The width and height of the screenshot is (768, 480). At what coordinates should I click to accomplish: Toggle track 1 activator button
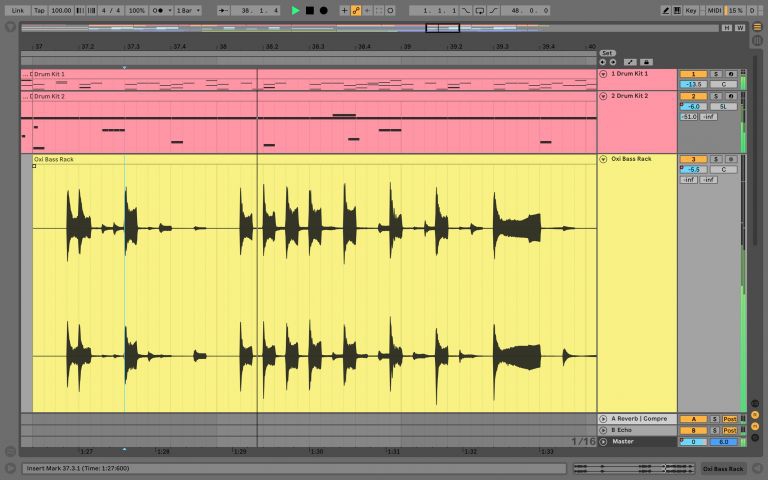coord(693,74)
